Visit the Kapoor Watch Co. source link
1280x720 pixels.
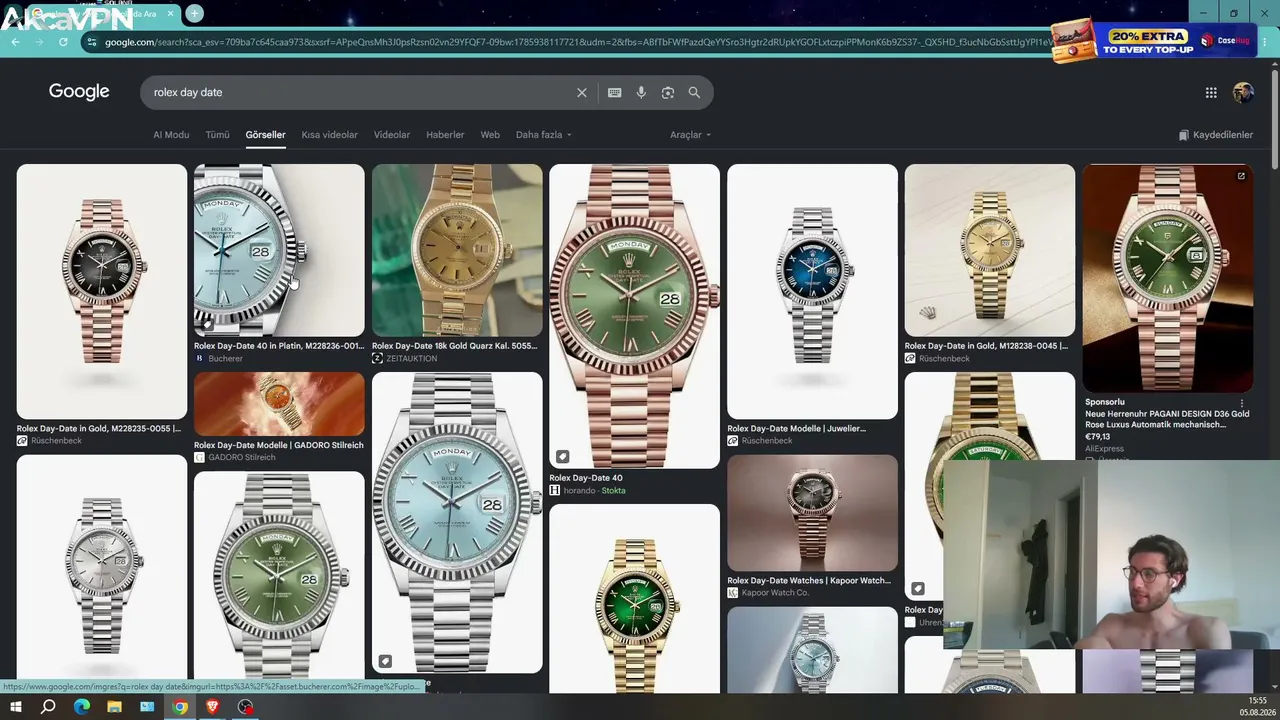[775, 593]
